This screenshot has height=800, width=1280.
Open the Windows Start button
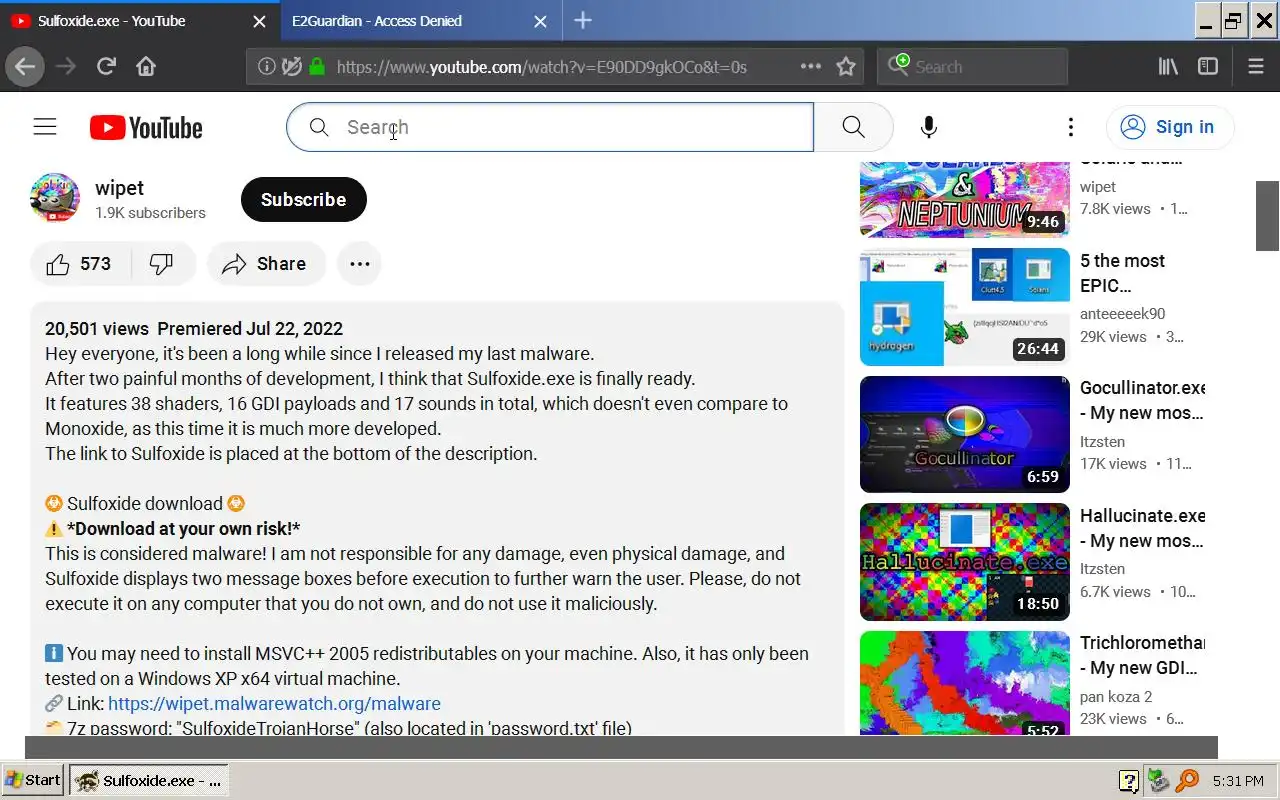click(33, 780)
